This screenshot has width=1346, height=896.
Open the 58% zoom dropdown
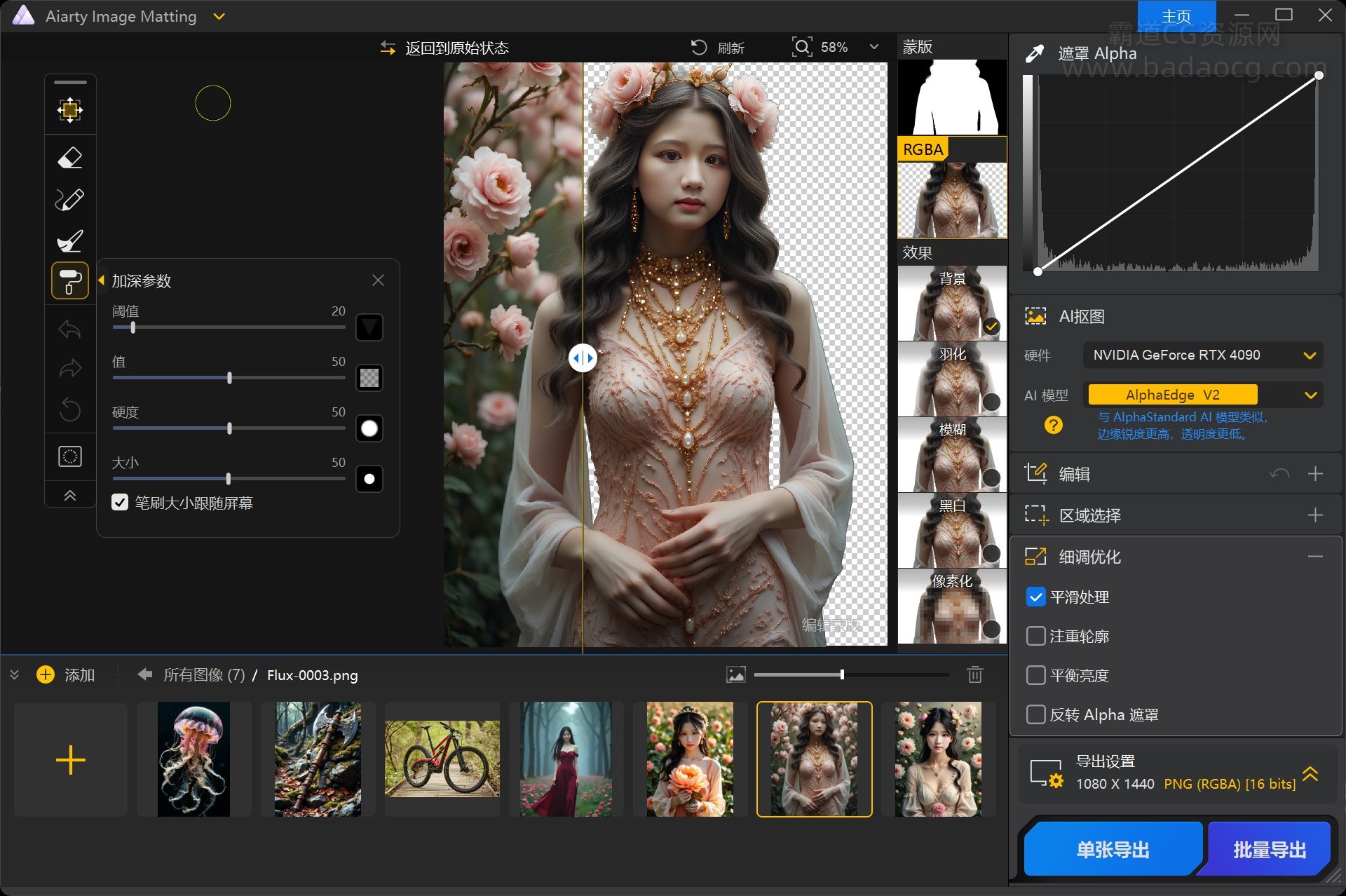pos(874,47)
